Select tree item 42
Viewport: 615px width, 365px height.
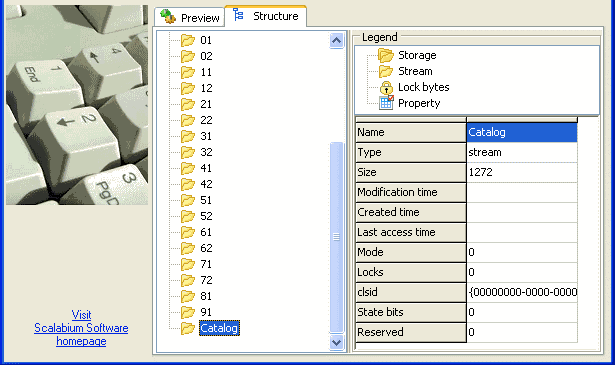click(x=206, y=184)
